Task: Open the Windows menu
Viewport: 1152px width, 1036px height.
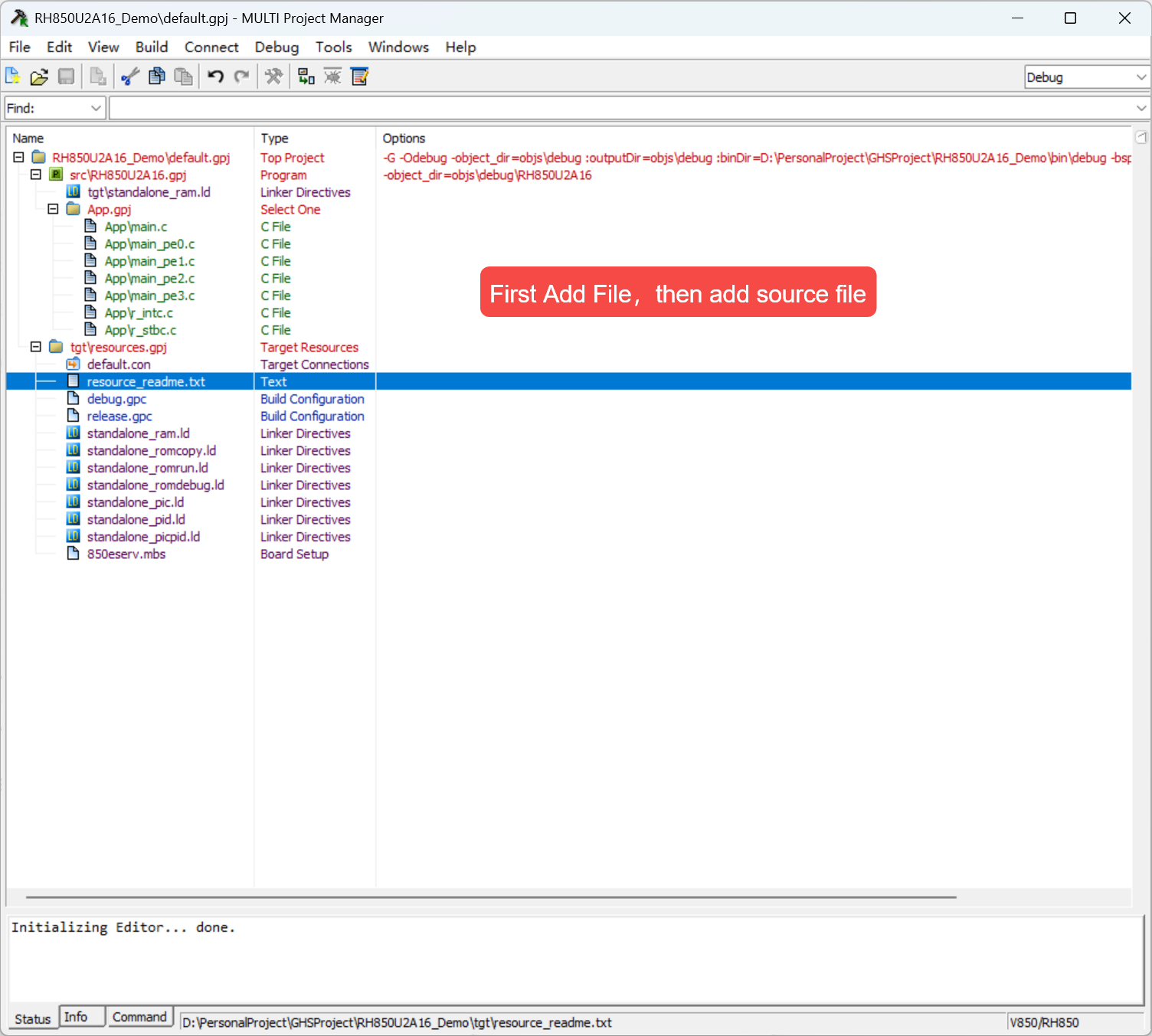Action: (398, 47)
